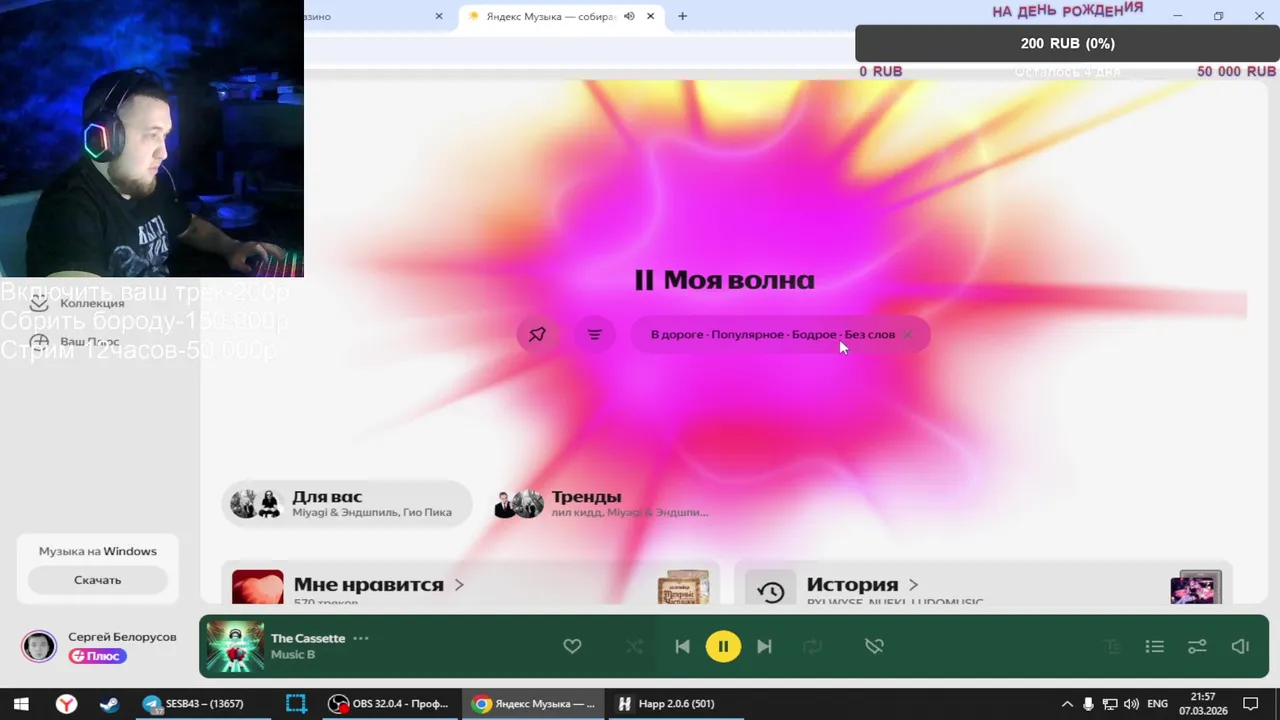Open the lyrics icon in the player bar

[1112, 646]
